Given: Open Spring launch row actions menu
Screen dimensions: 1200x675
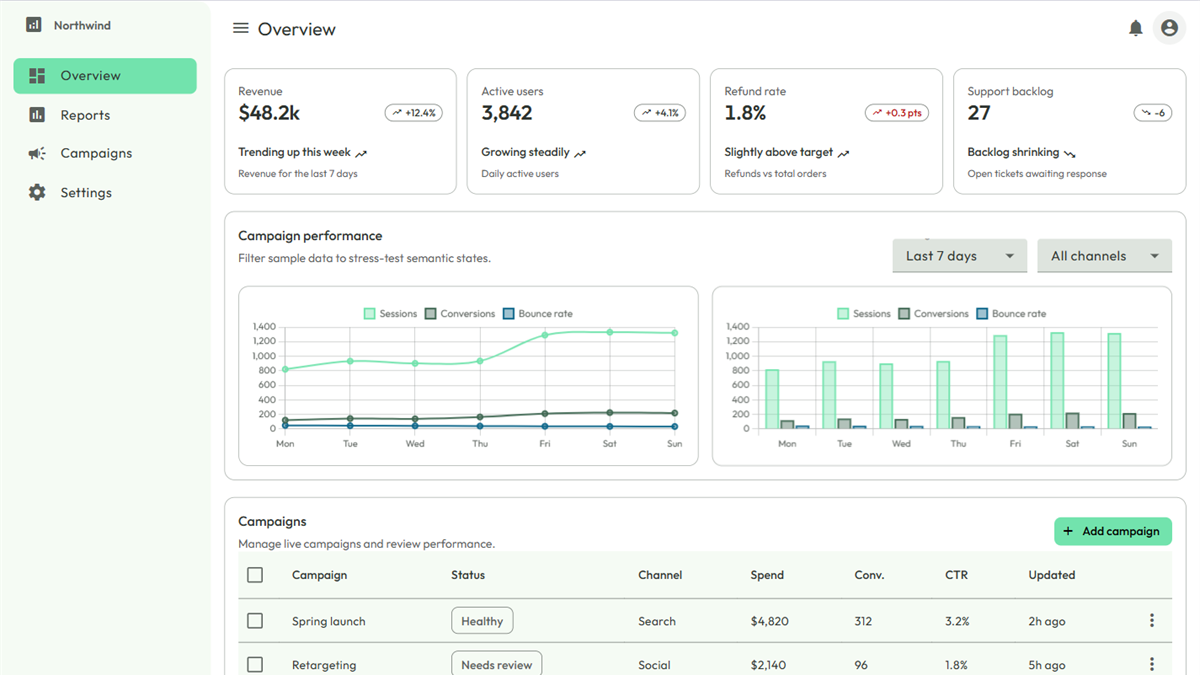Looking at the screenshot, I should (1152, 621).
